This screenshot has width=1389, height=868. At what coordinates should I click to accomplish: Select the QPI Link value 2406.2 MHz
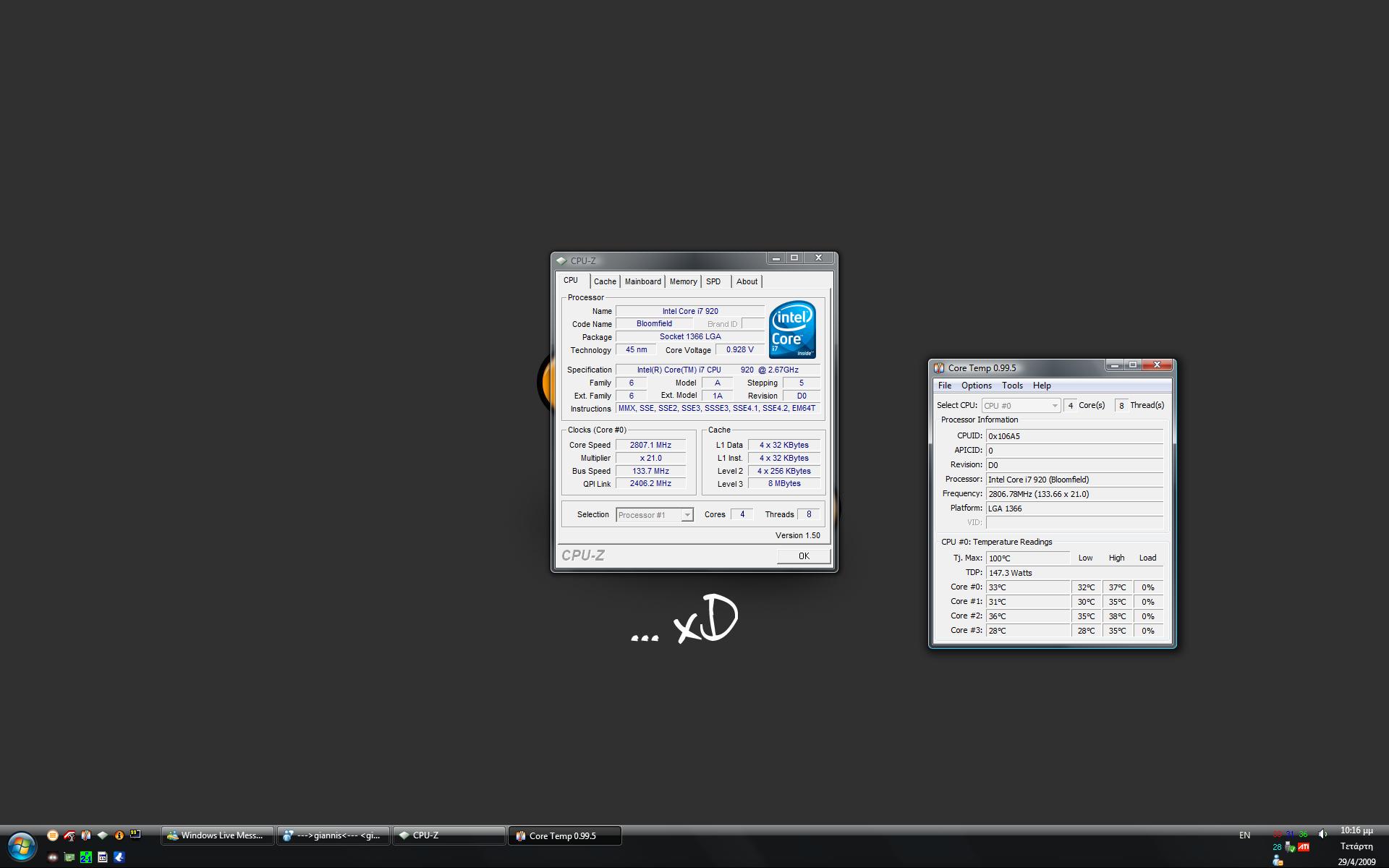point(650,484)
